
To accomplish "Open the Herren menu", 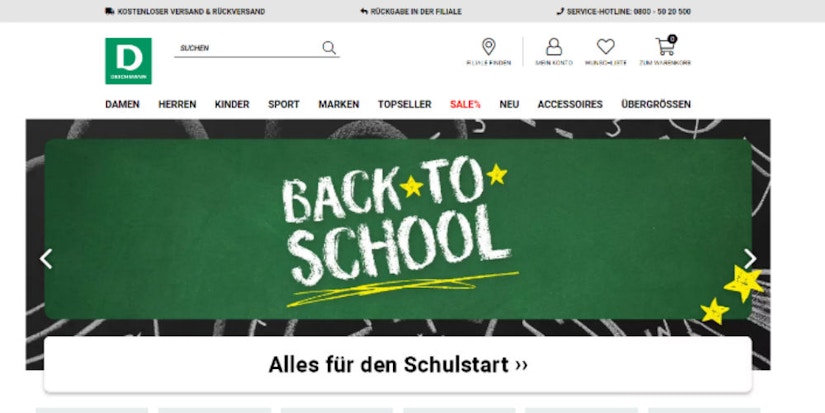I will pos(177,104).
